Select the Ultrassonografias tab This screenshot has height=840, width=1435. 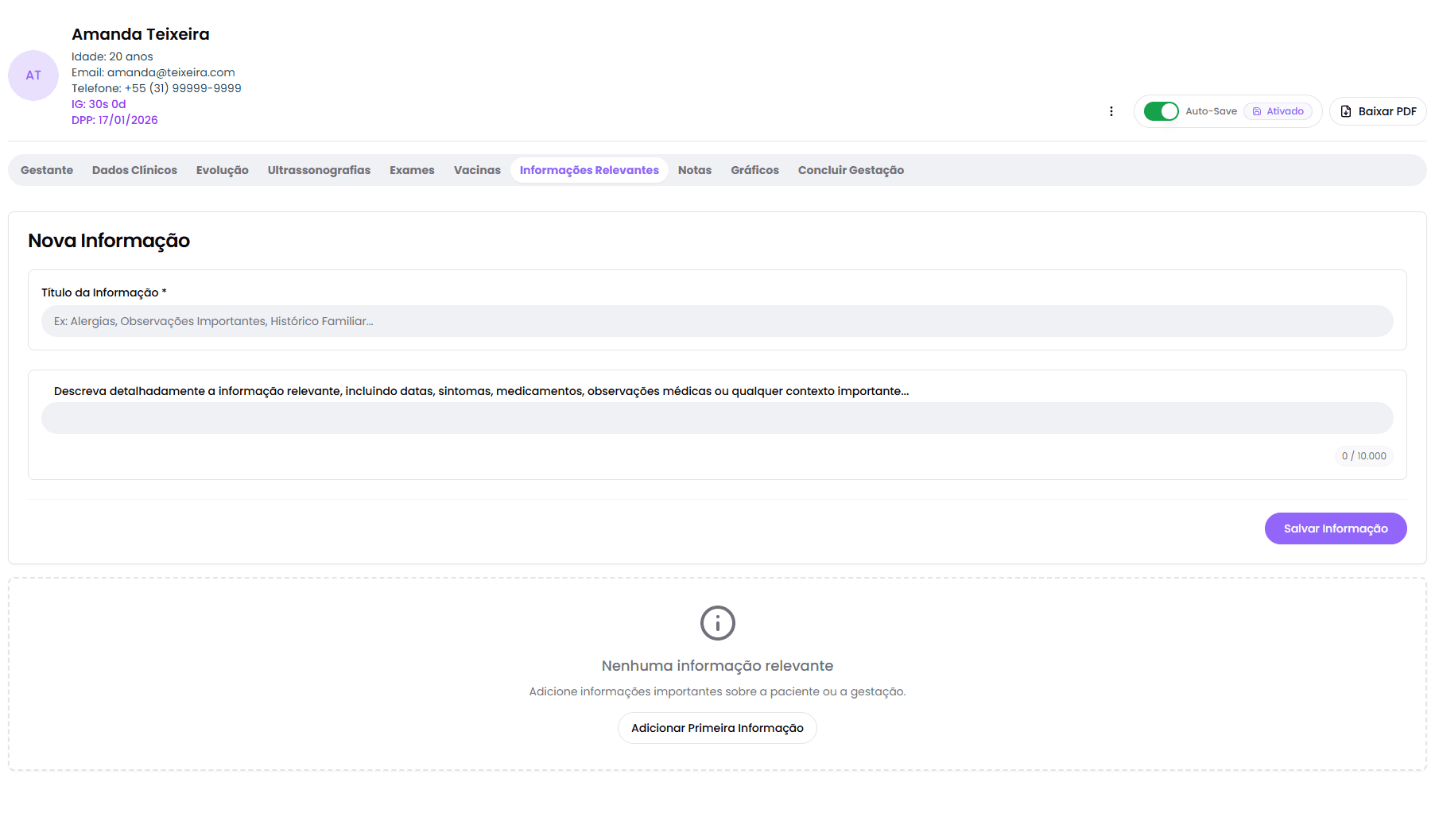point(319,170)
